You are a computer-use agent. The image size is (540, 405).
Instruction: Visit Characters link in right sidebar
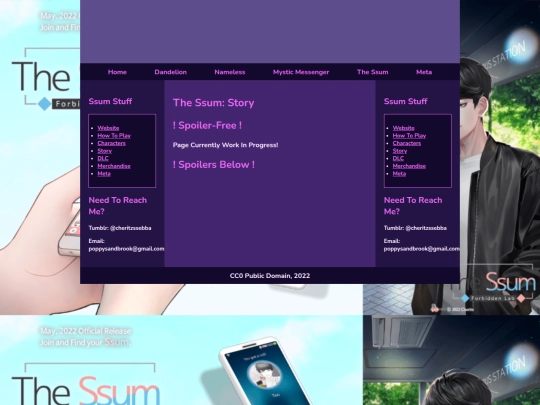(x=407, y=143)
